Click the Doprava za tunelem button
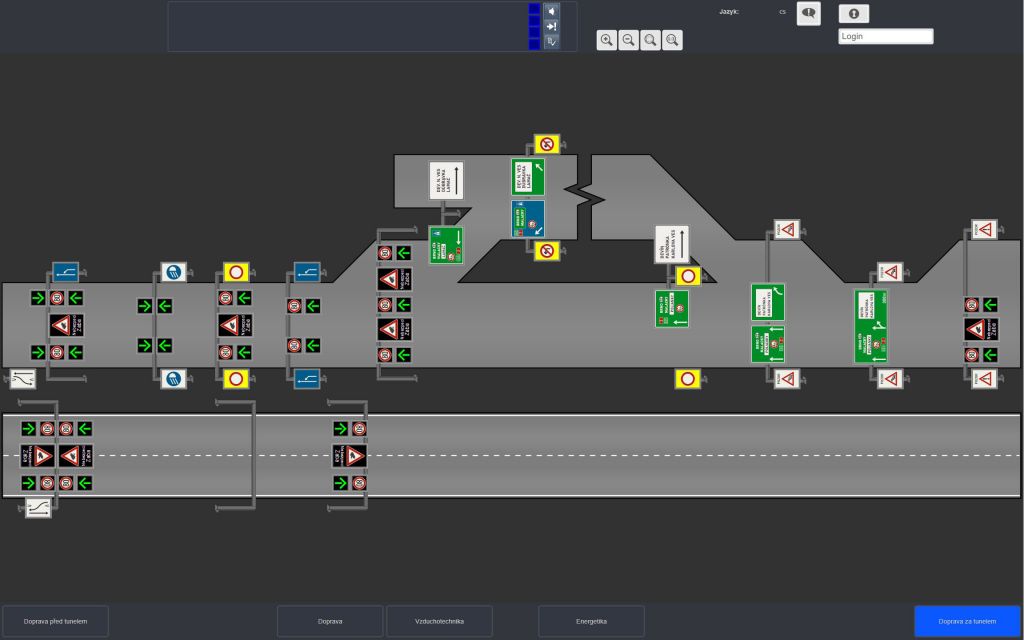Screen dimensions: 1024x640 tap(967, 621)
